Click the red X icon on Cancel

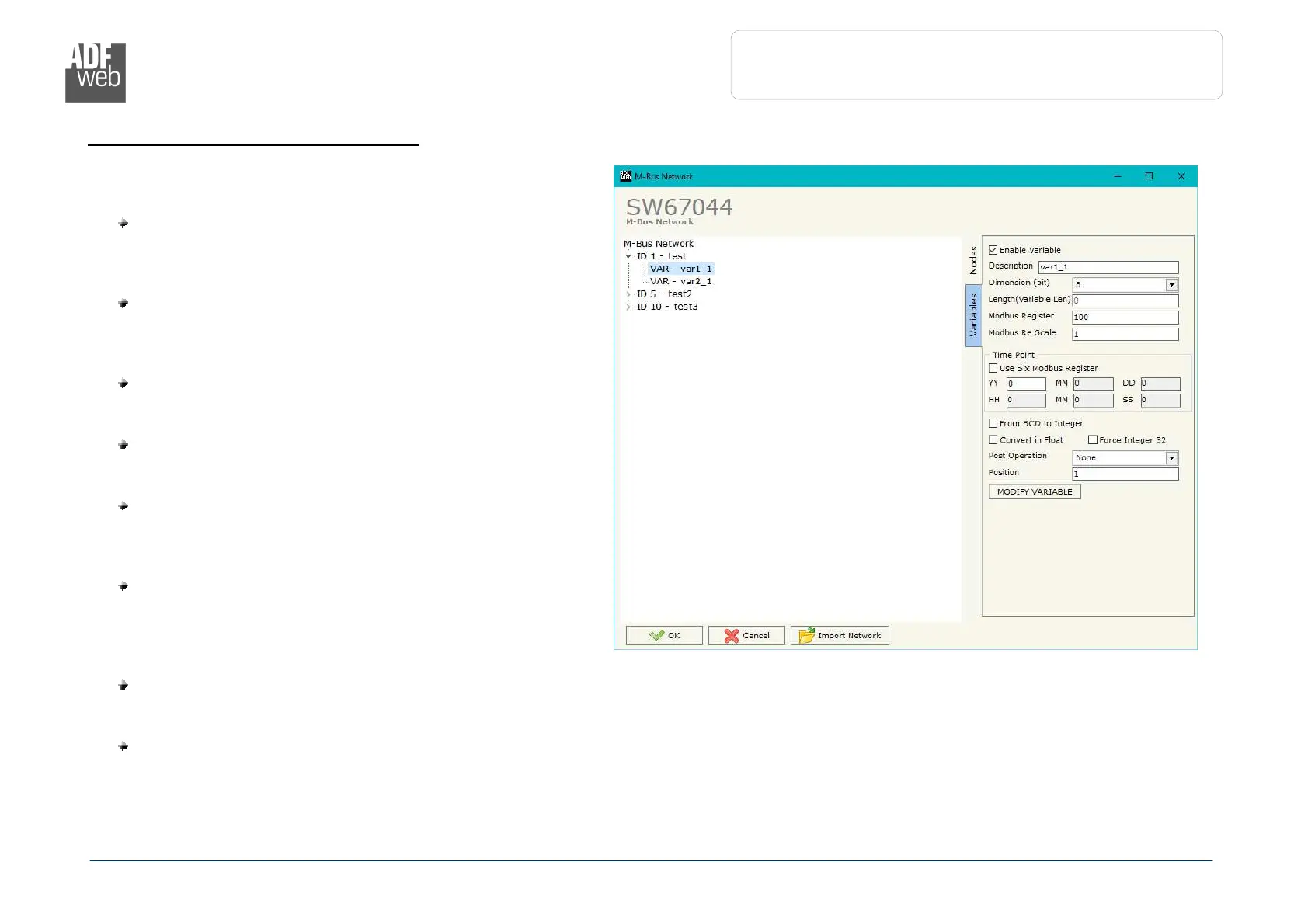pyautogui.click(x=732, y=635)
